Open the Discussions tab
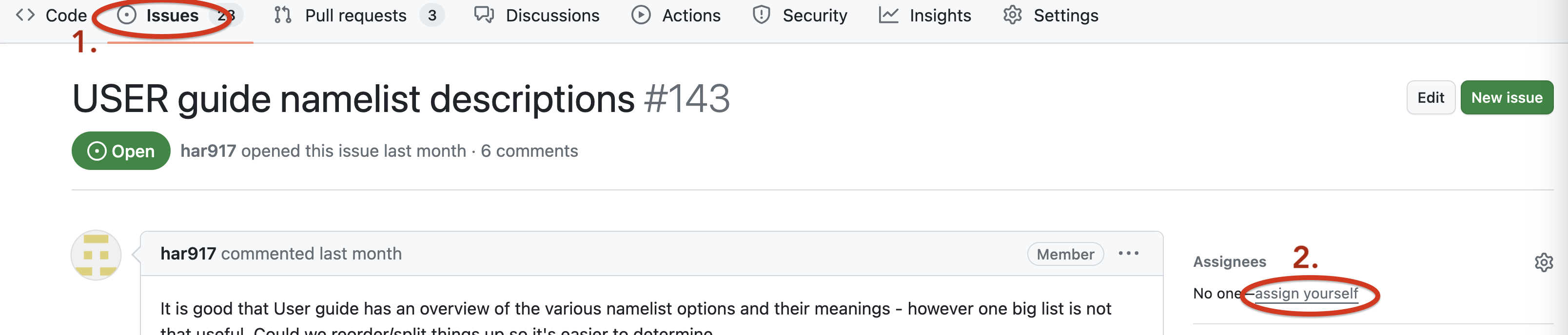 point(552,15)
